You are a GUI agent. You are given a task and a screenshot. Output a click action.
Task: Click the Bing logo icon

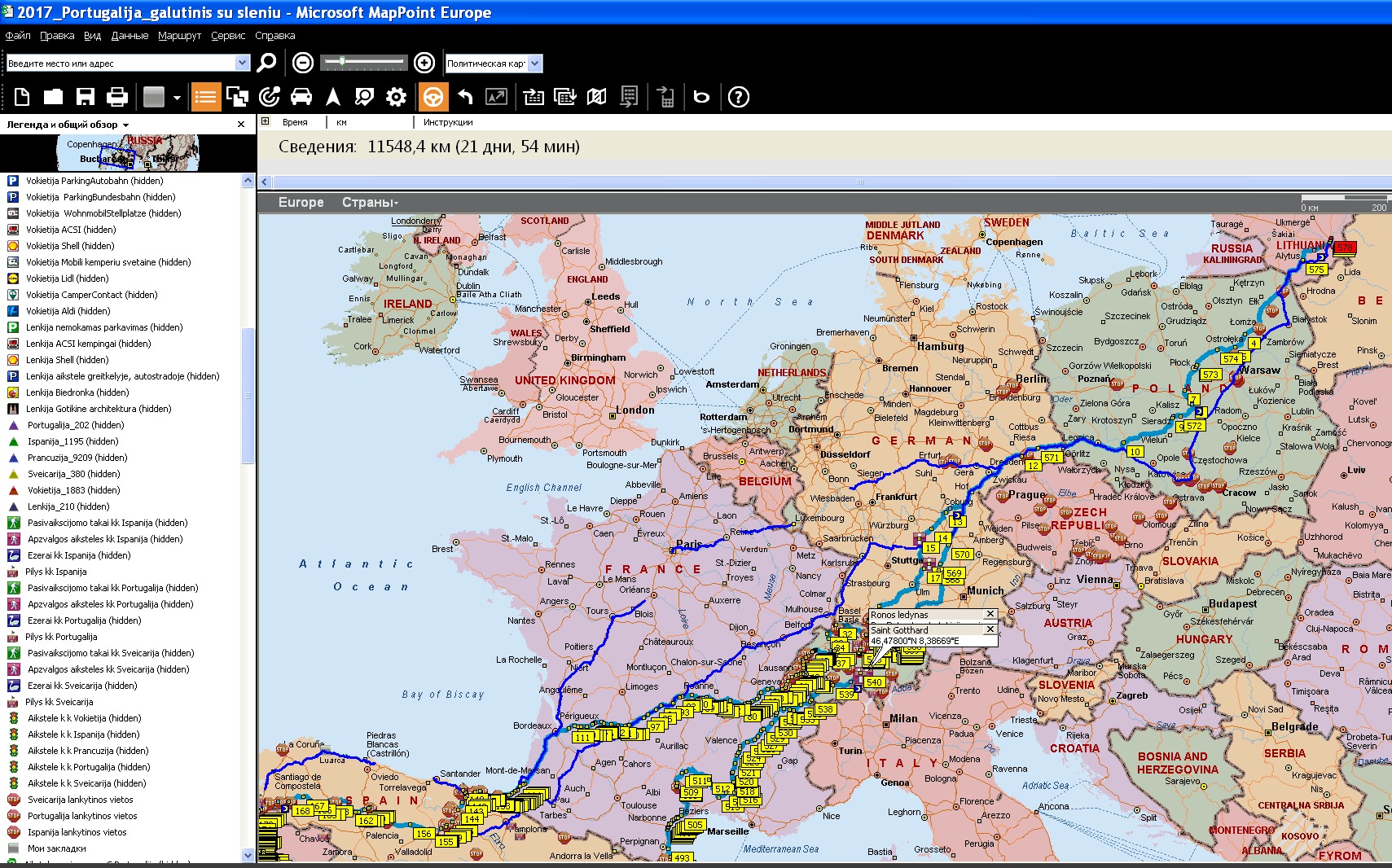point(701,97)
